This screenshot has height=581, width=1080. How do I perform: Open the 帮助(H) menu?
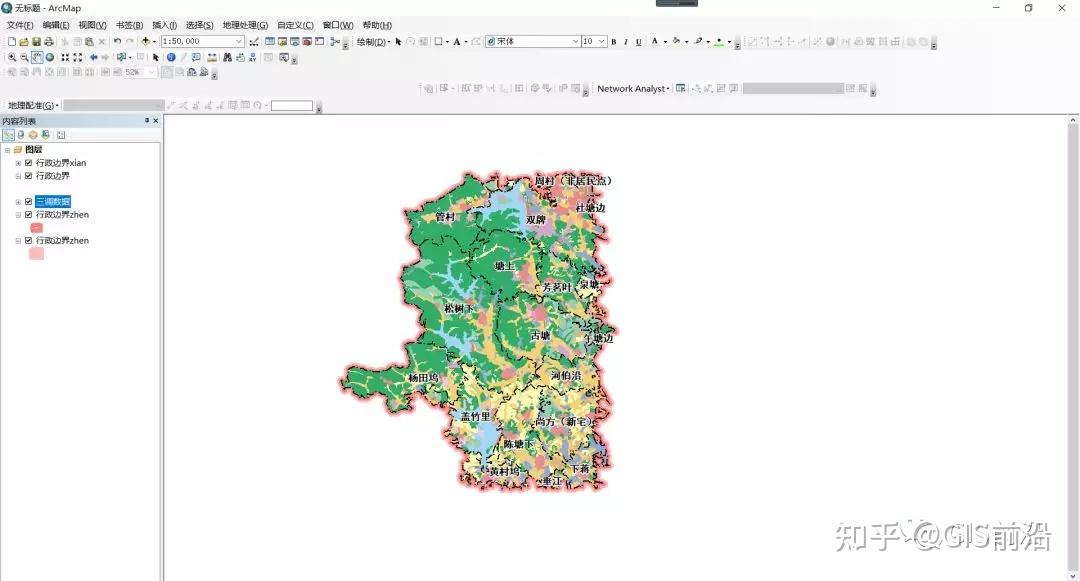click(x=377, y=25)
